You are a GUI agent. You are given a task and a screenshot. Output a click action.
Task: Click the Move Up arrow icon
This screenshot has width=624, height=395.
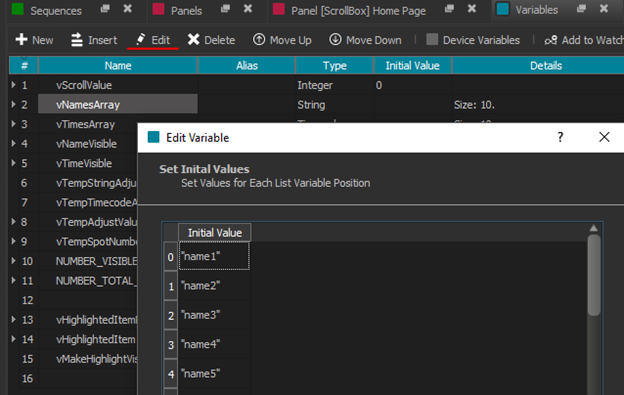pos(259,39)
